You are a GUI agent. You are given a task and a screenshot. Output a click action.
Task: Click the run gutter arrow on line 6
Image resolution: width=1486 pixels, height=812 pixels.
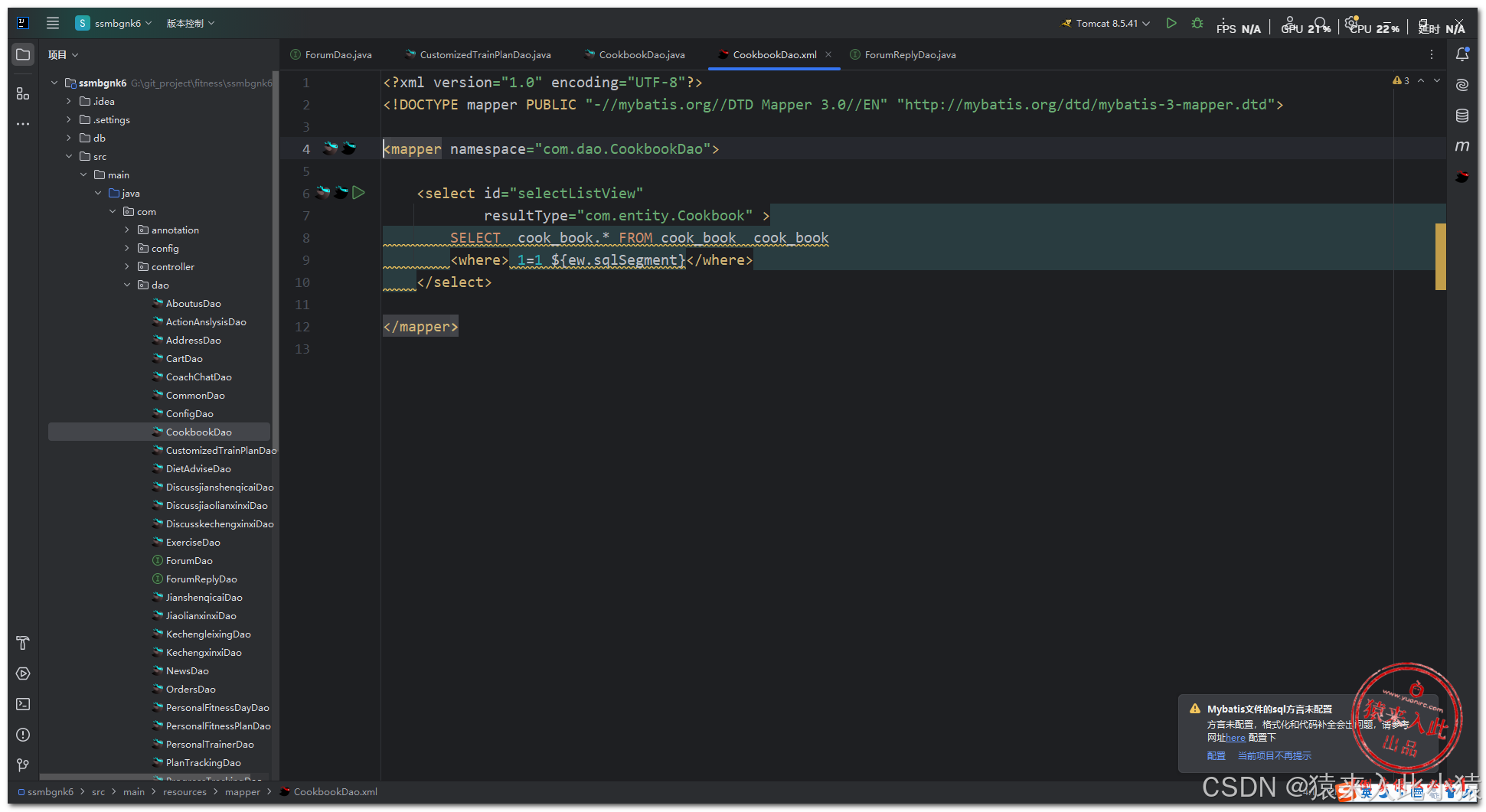[358, 193]
